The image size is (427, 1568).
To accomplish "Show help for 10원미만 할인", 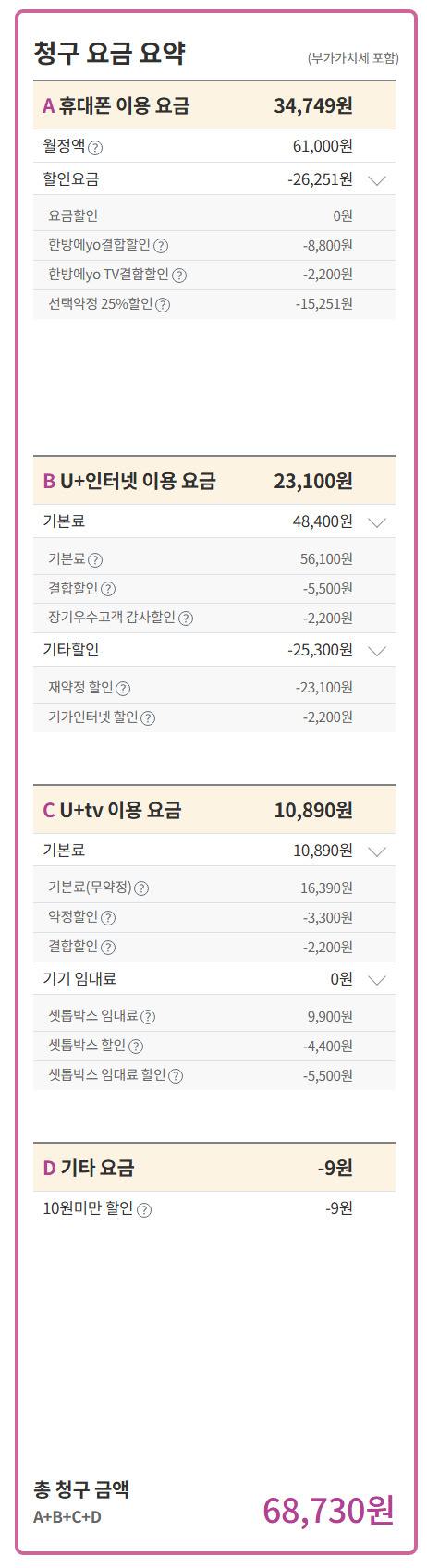I will 144,1209.
